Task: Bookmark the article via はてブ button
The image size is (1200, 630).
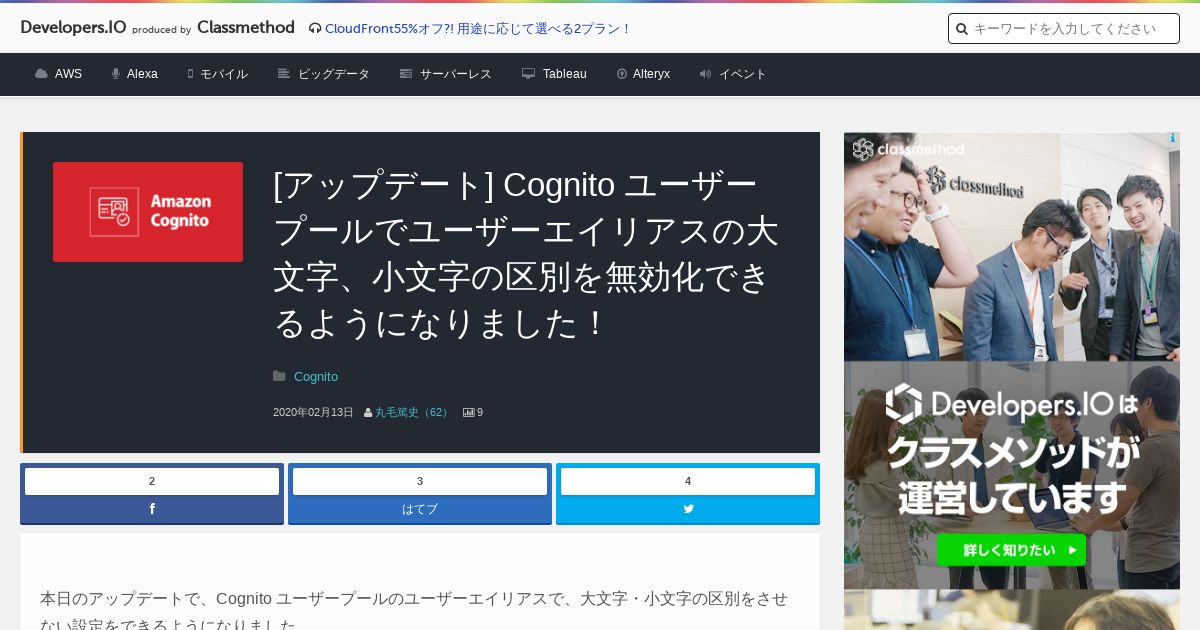Action: tap(420, 509)
